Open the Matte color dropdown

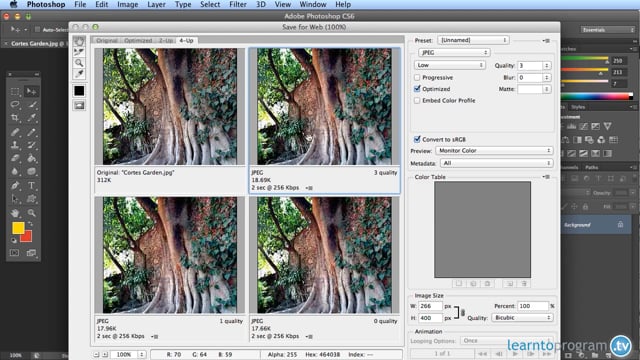(x=535, y=89)
